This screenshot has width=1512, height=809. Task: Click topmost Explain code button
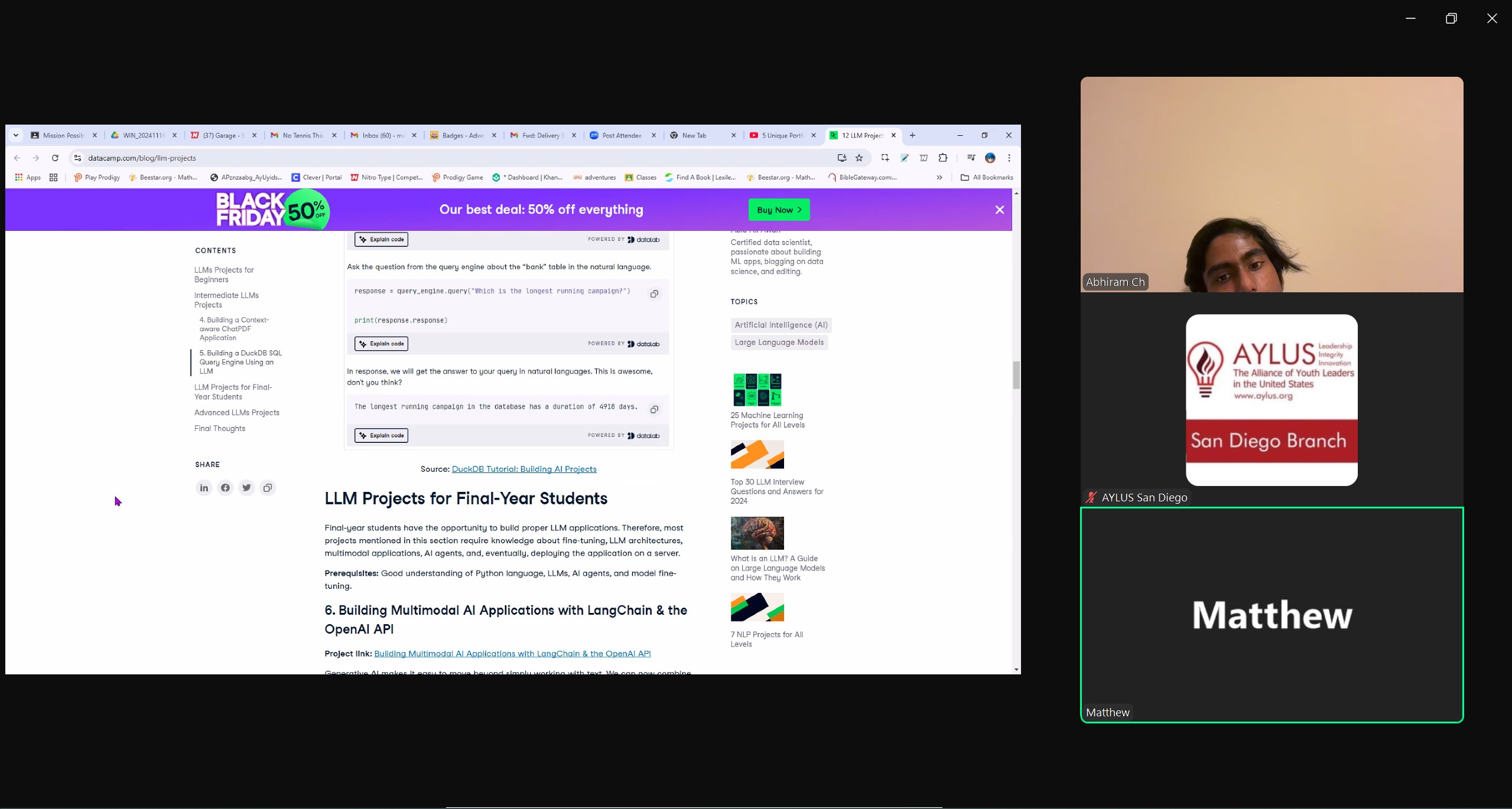click(x=381, y=239)
